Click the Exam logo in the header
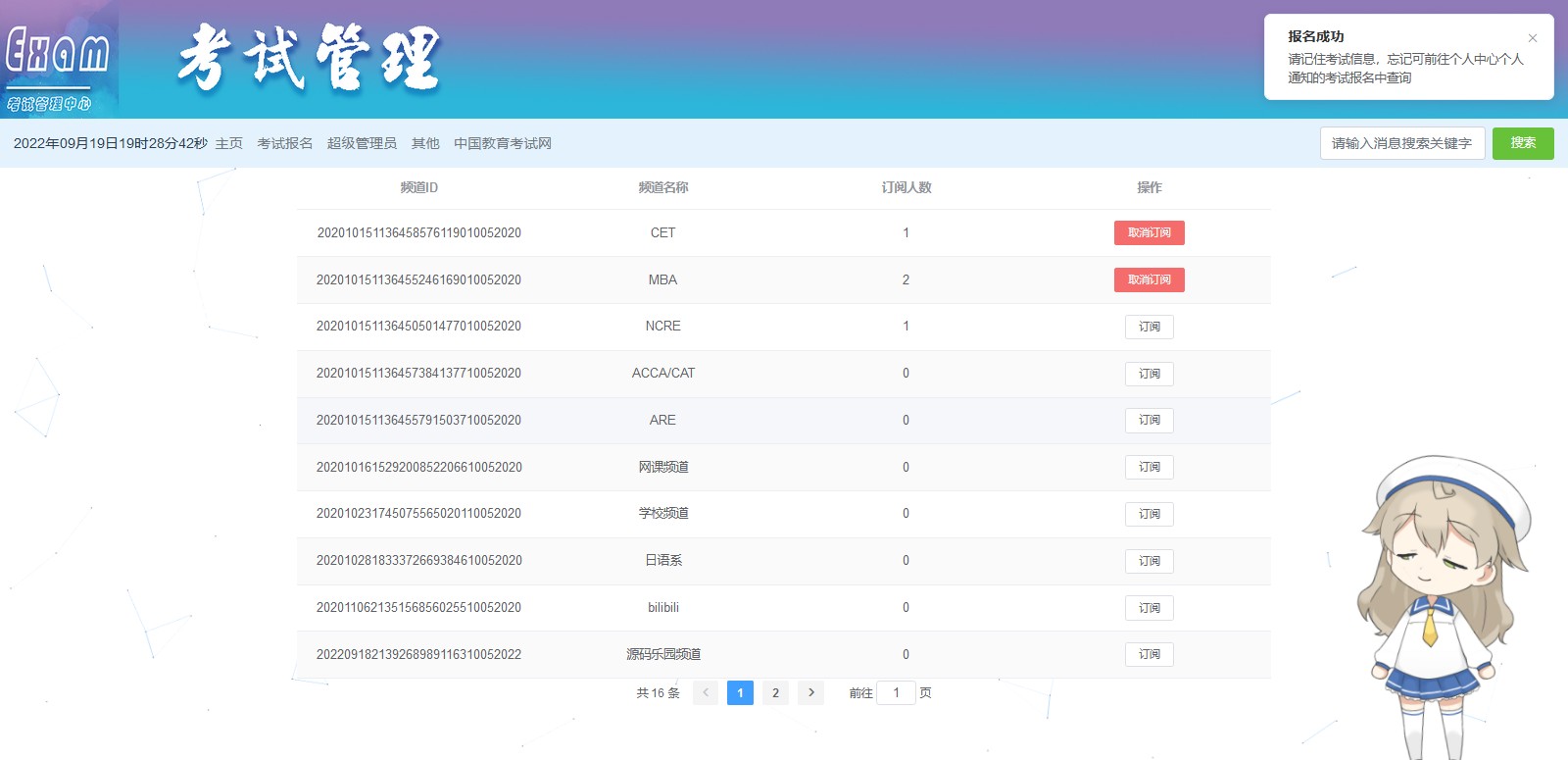The image size is (1568, 760). [59, 59]
